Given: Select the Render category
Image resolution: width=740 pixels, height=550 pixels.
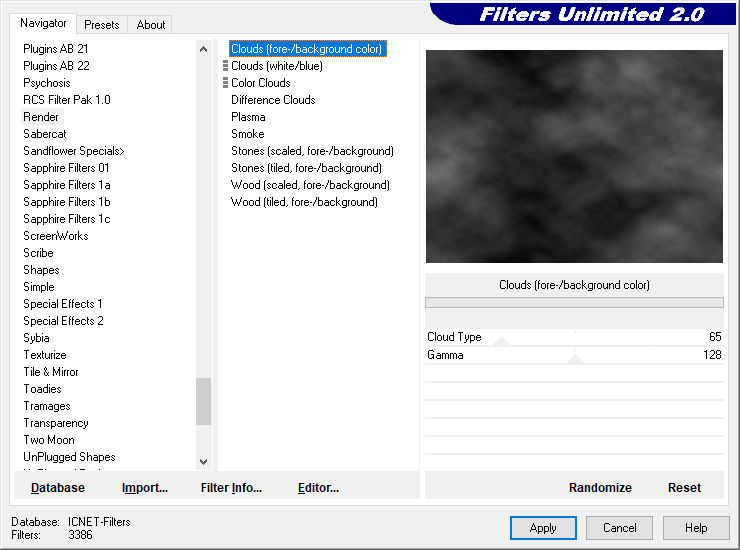Looking at the screenshot, I should pos(41,117).
